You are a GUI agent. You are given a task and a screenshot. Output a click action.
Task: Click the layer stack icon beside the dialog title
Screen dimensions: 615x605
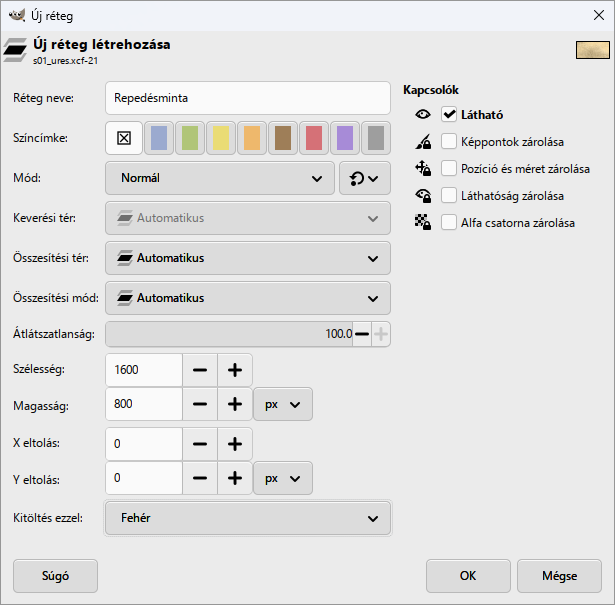click(15, 50)
